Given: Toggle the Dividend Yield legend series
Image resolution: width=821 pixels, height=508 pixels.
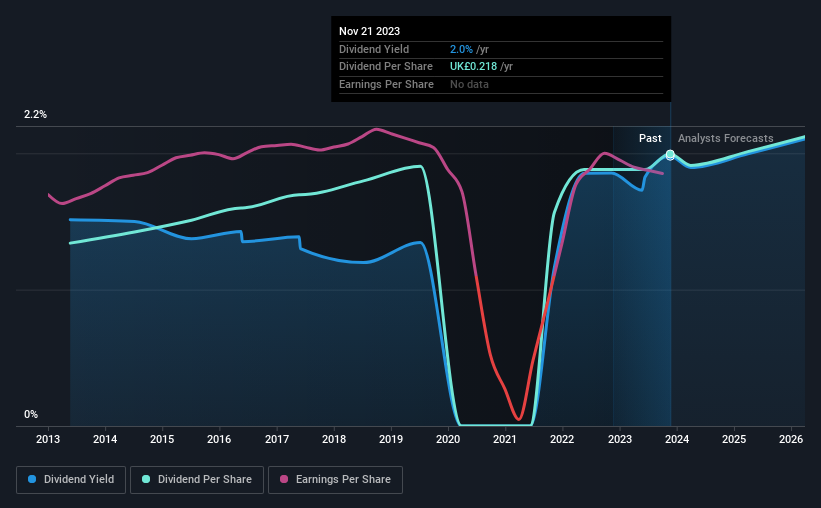Looking at the screenshot, I should tap(71, 480).
